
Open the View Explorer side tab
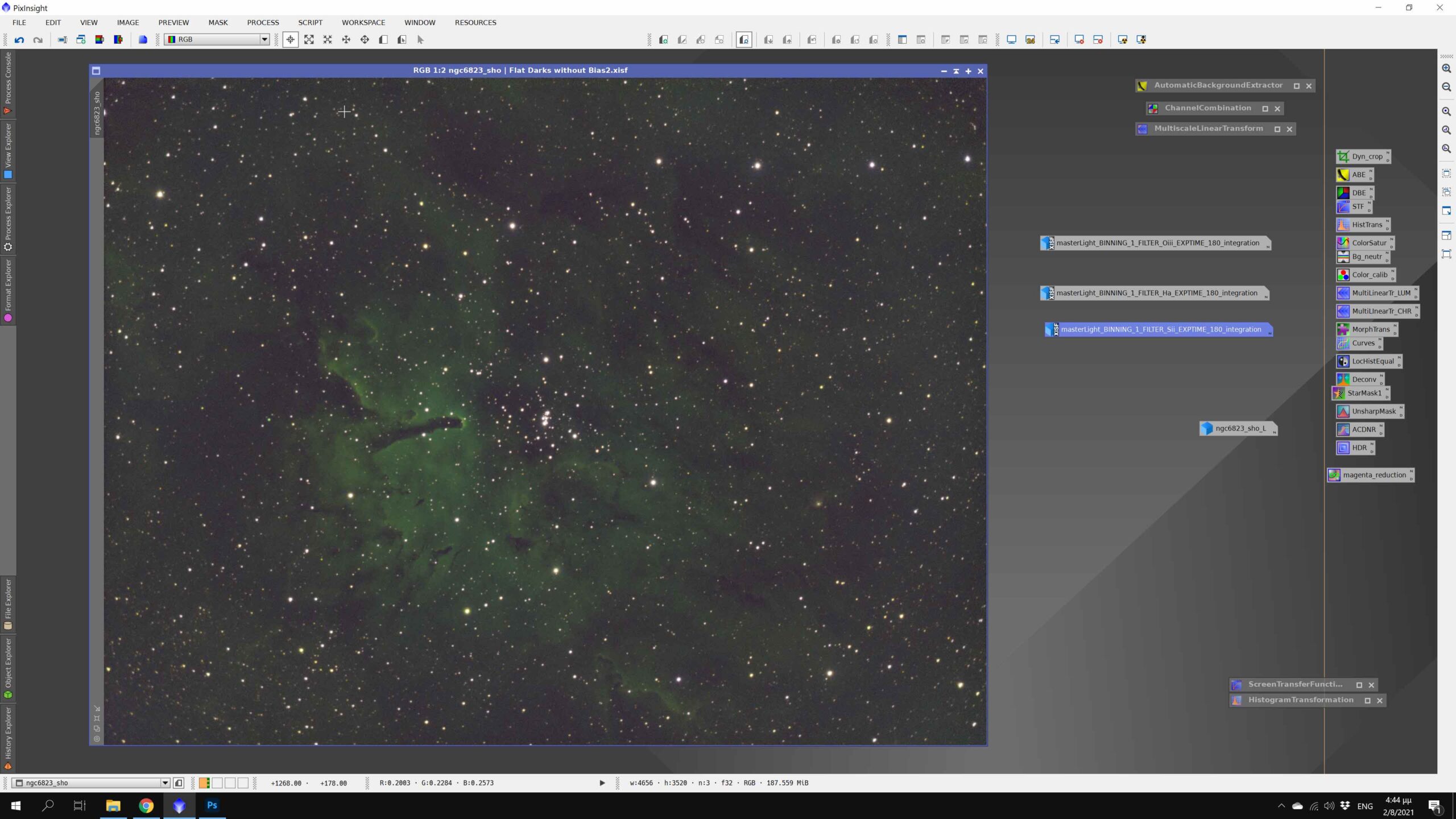click(x=8, y=151)
